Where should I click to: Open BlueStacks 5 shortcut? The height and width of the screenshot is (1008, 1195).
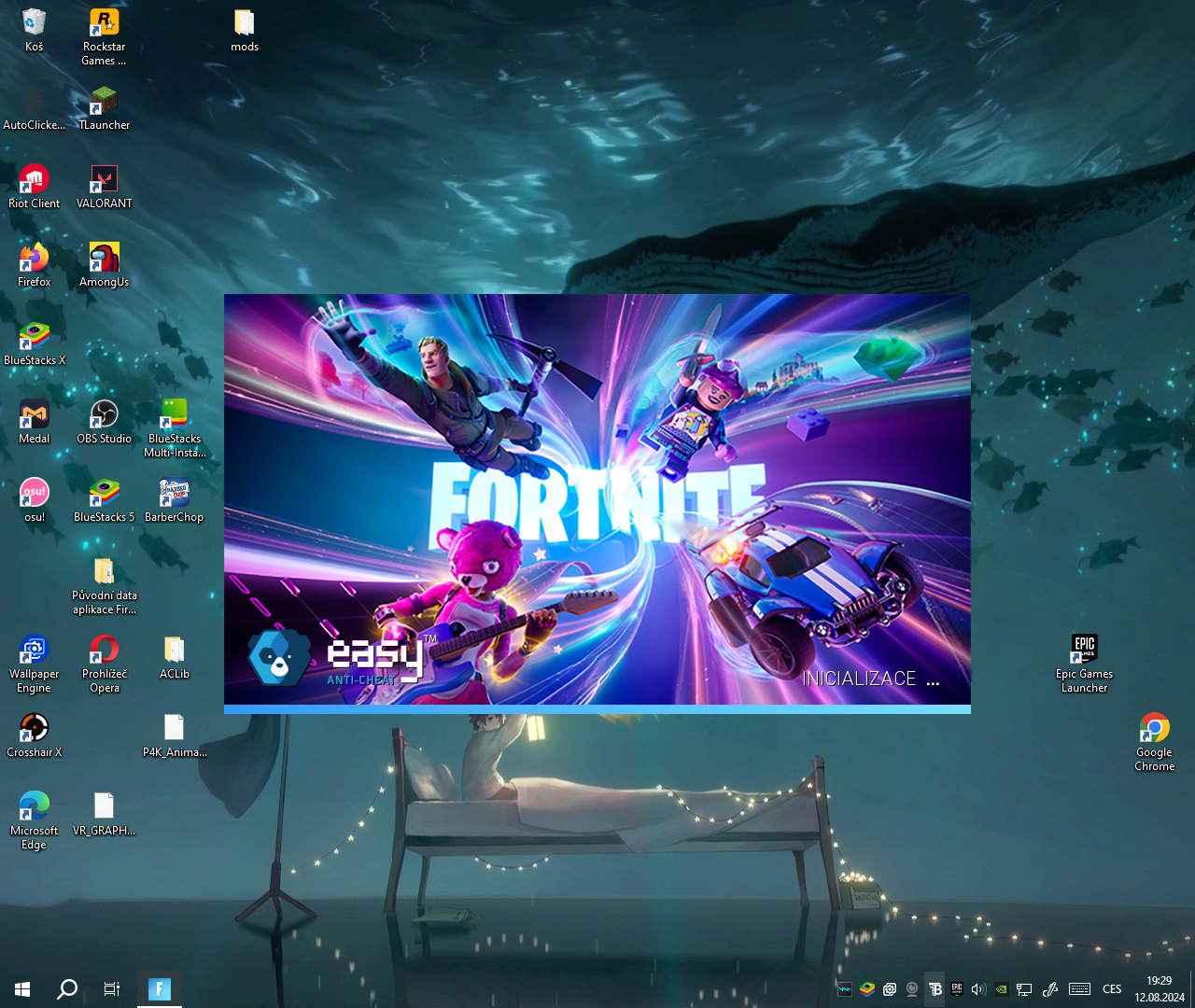pos(104,500)
